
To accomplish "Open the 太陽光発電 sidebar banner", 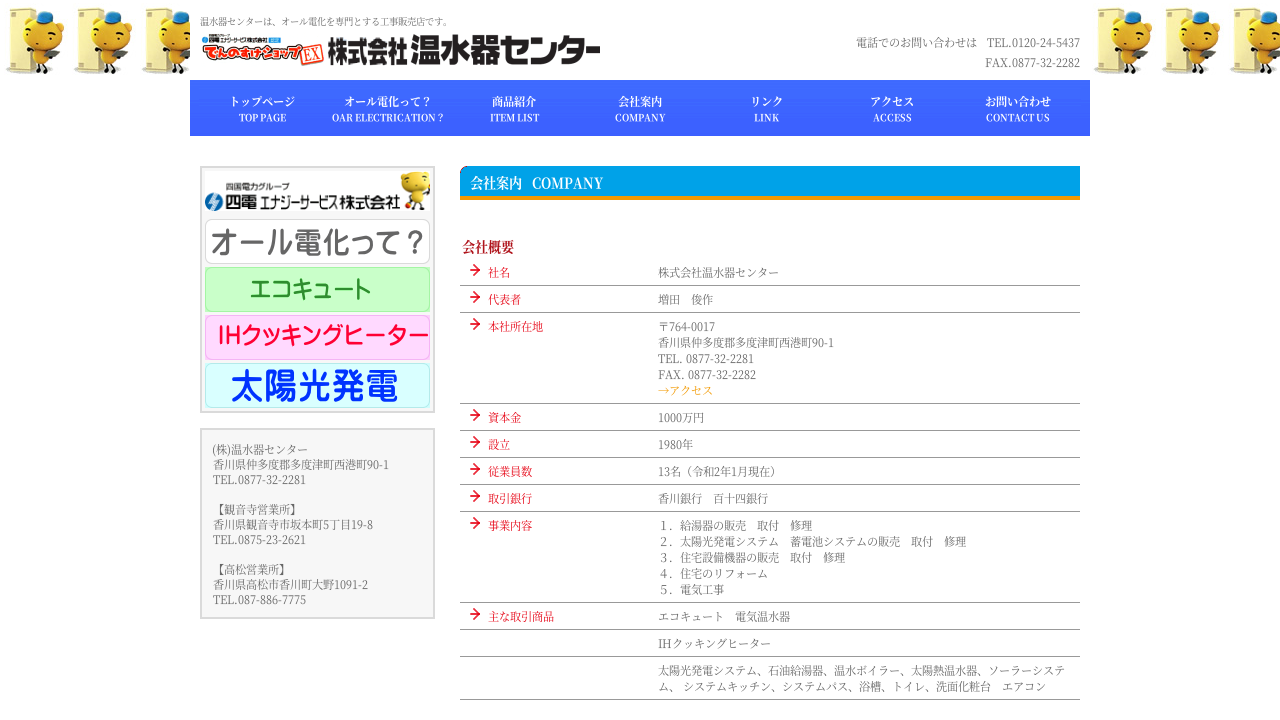I will coord(317,385).
